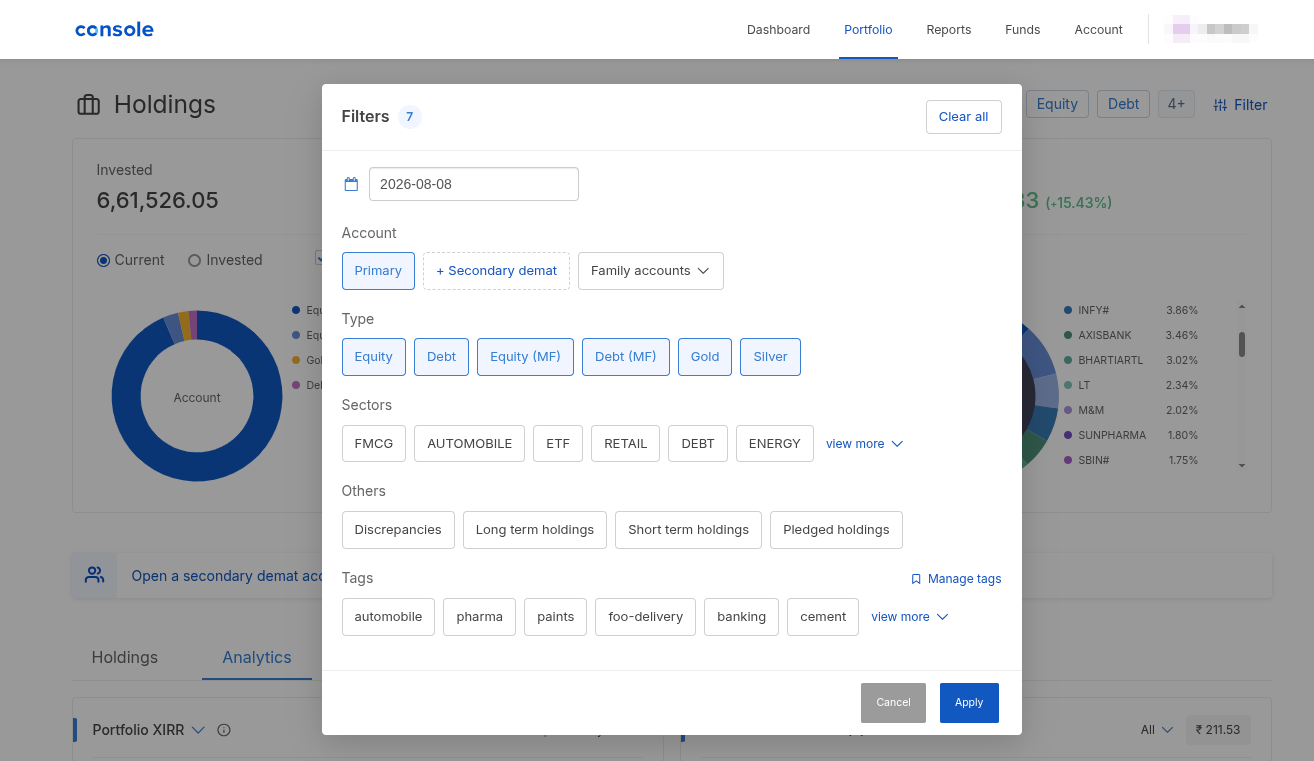Click the Clear all button
This screenshot has height=761, width=1314.
964,117
